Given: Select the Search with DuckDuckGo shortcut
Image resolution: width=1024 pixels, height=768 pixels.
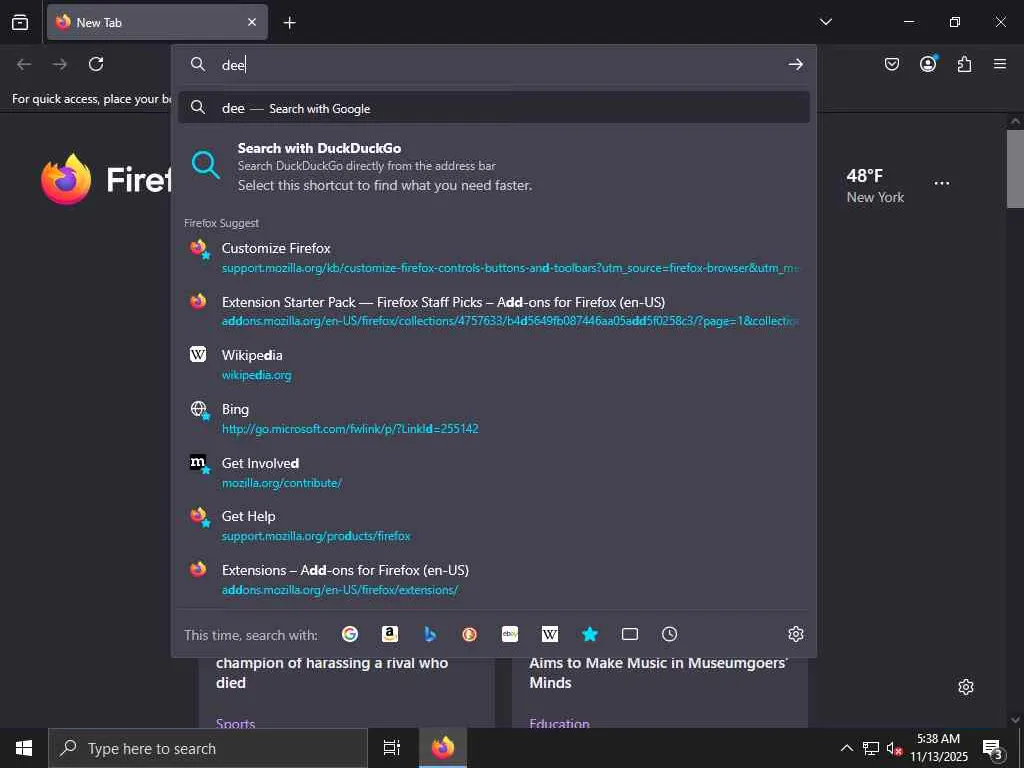Looking at the screenshot, I should click(x=494, y=166).
